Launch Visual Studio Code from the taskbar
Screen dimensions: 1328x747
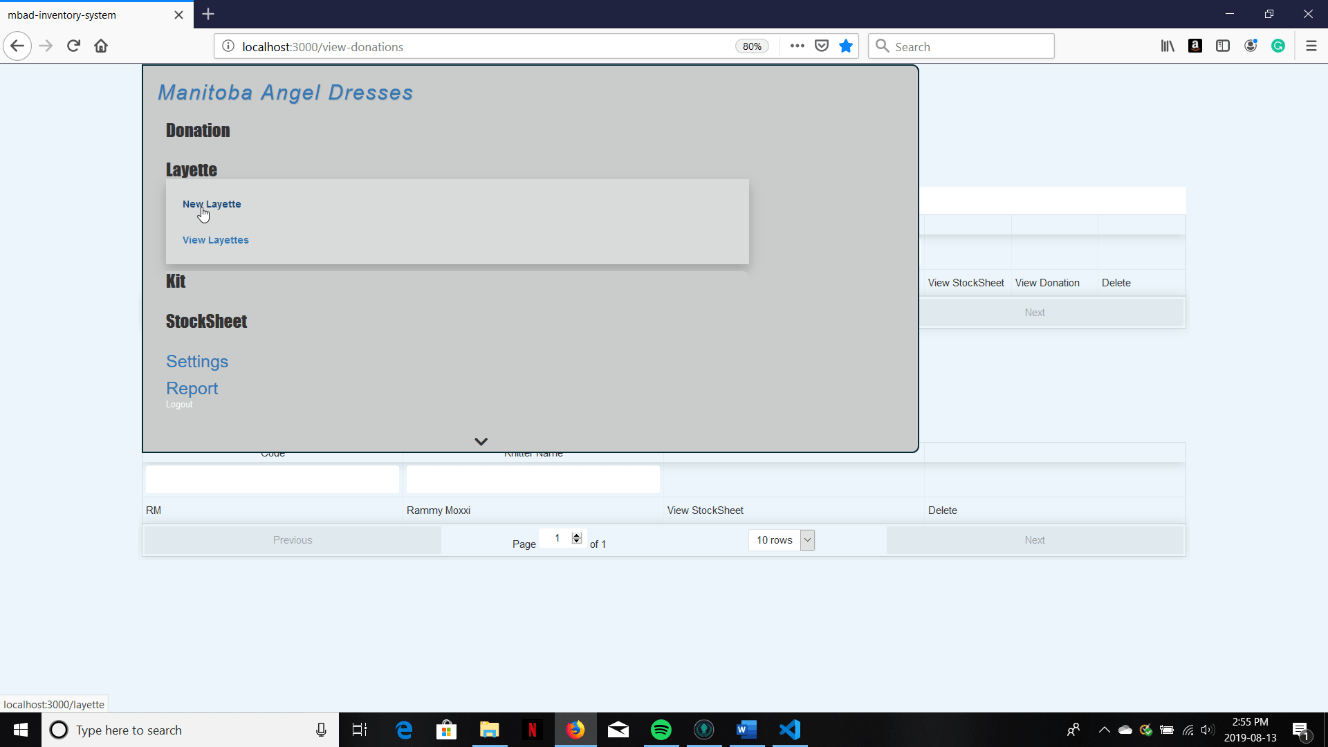point(790,730)
